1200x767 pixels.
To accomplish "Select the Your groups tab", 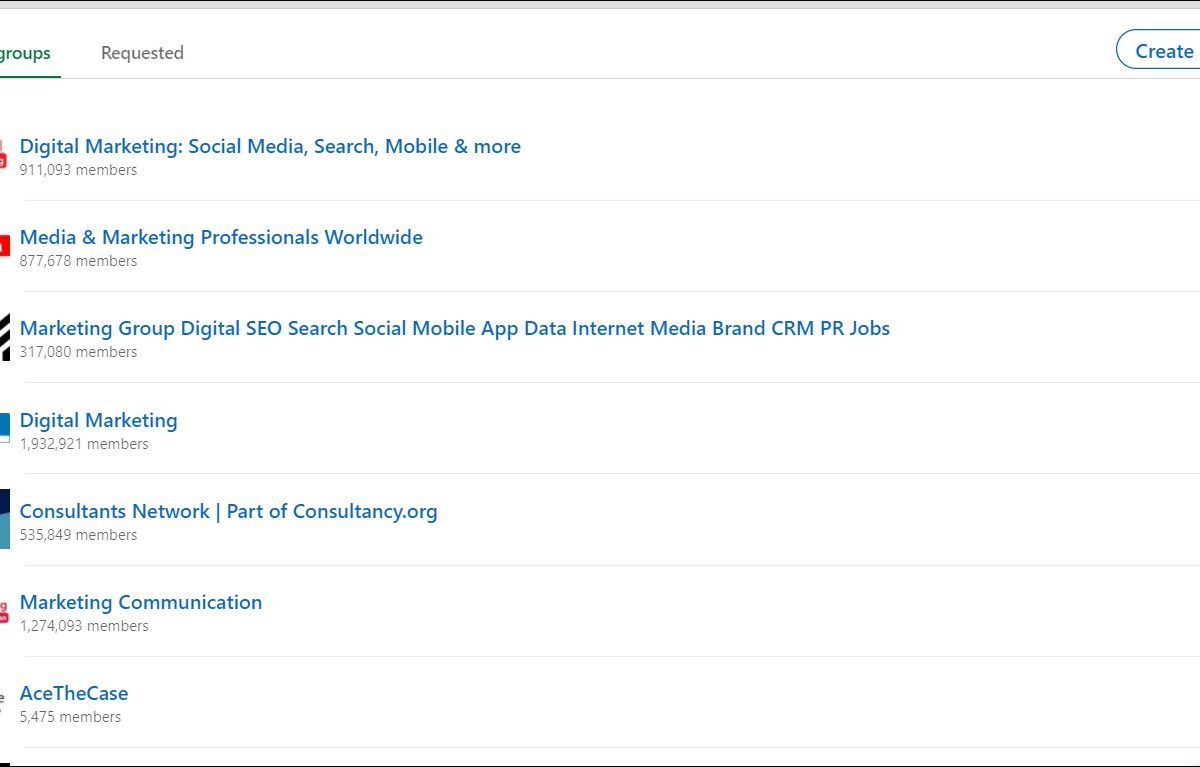I will coord(25,53).
